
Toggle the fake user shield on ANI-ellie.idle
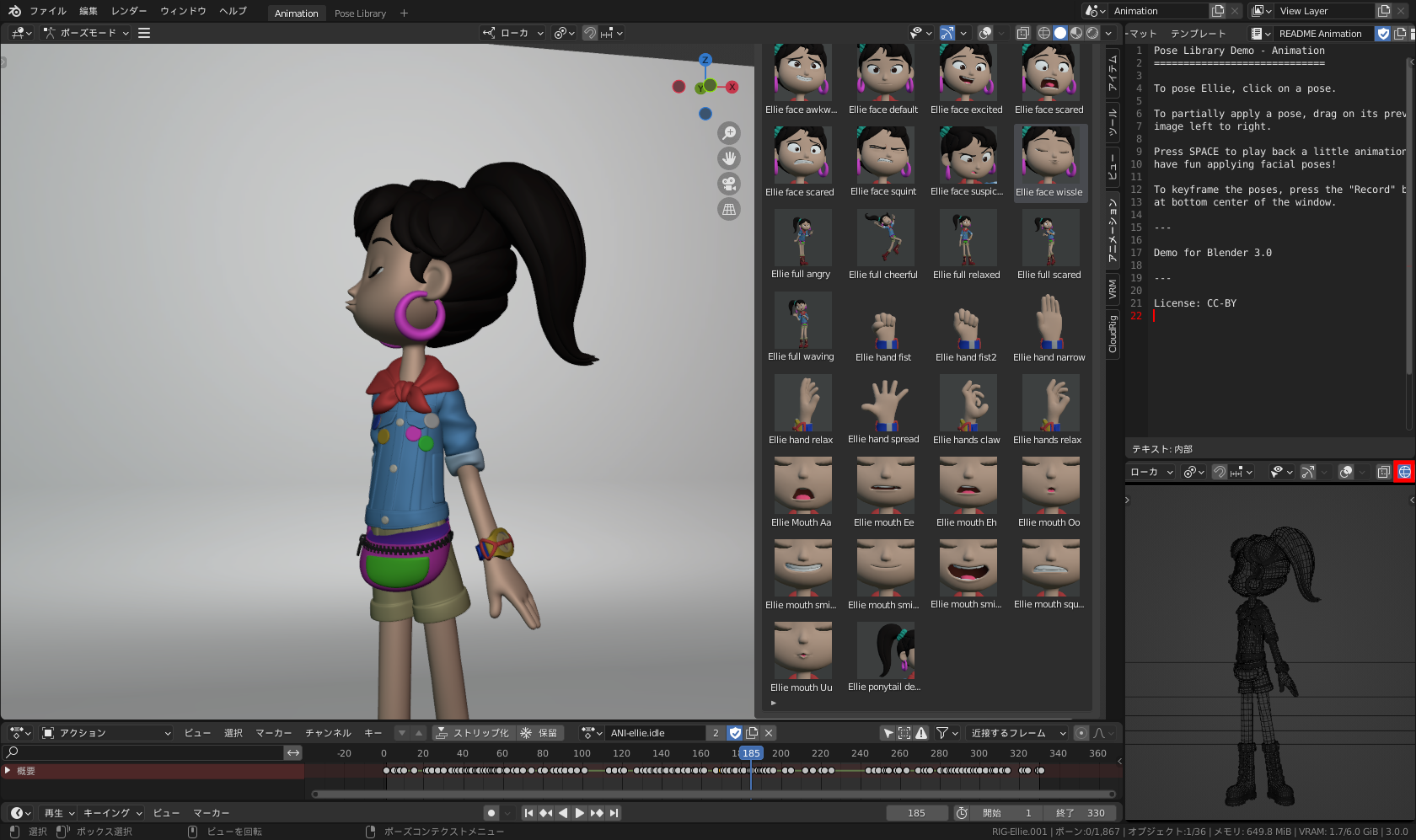736,733
